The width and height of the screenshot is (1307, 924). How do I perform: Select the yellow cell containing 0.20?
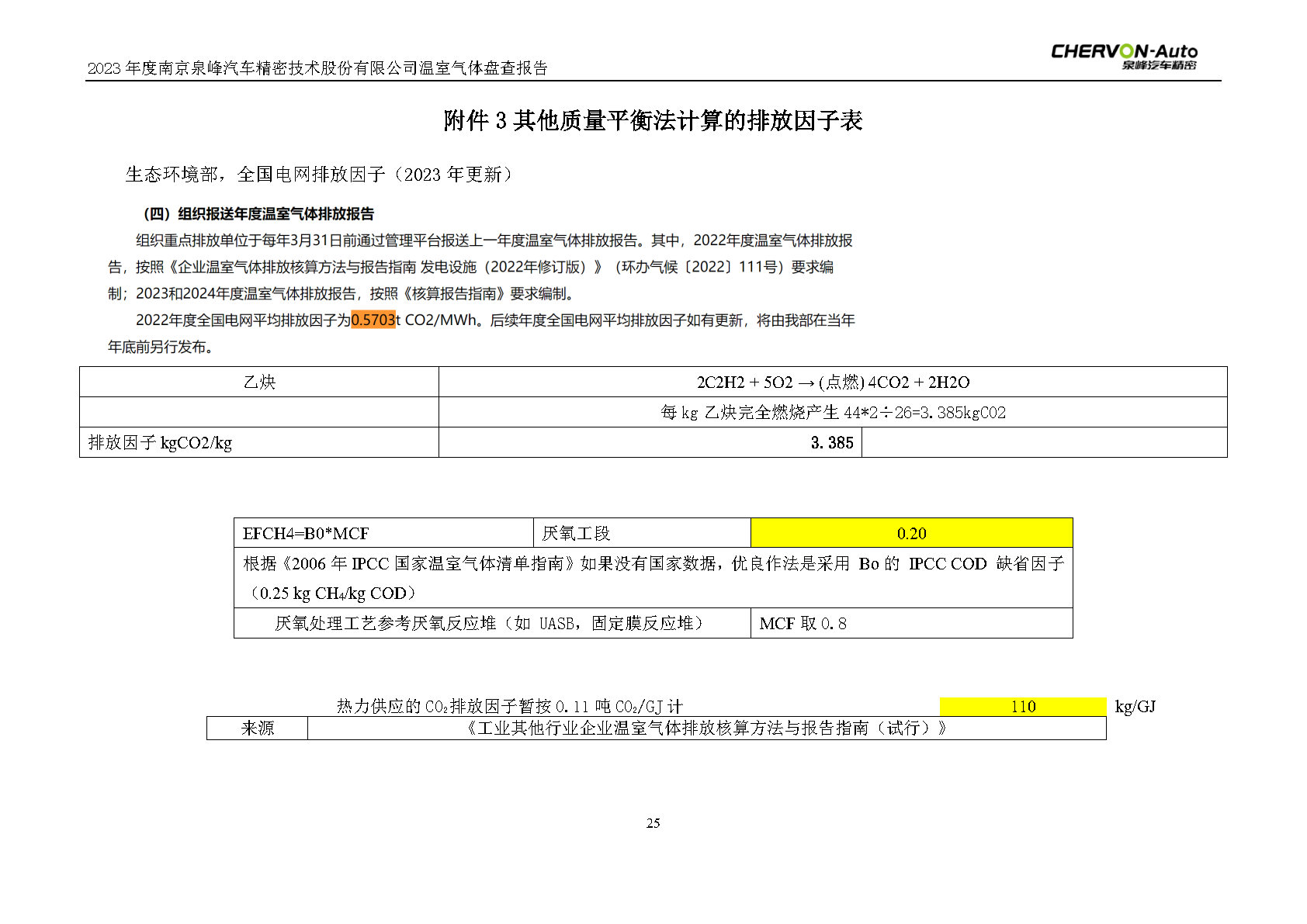click(x=911, y=533)
